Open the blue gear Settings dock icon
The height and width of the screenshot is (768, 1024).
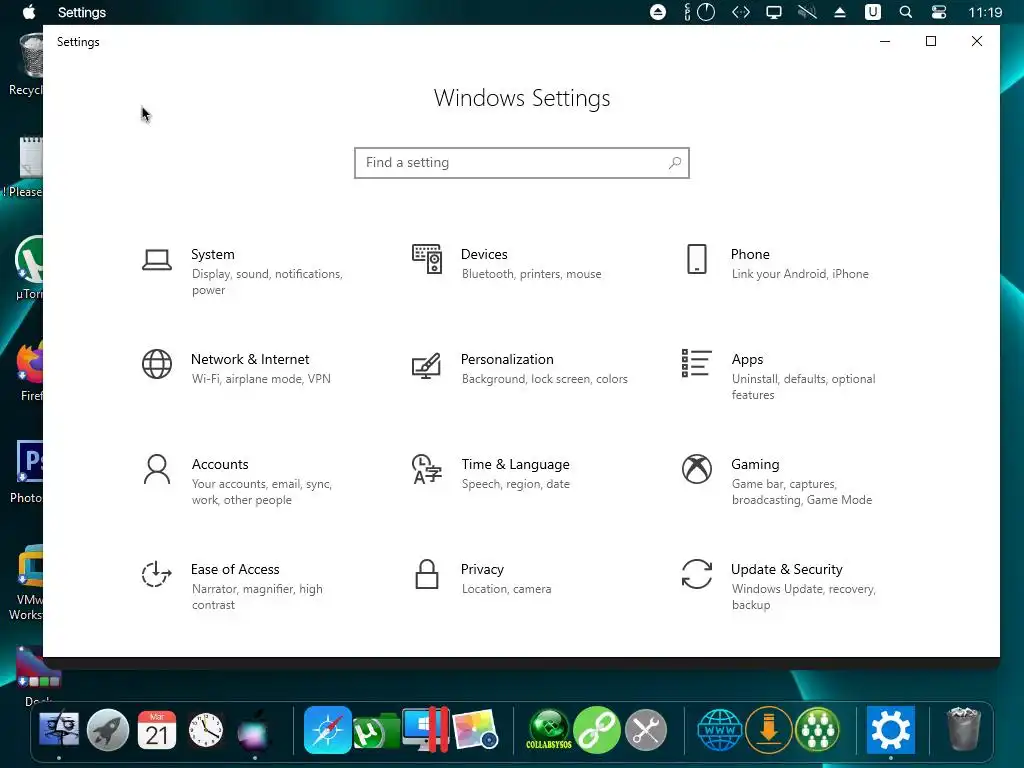pyautogui.click(x=891, y=730)
